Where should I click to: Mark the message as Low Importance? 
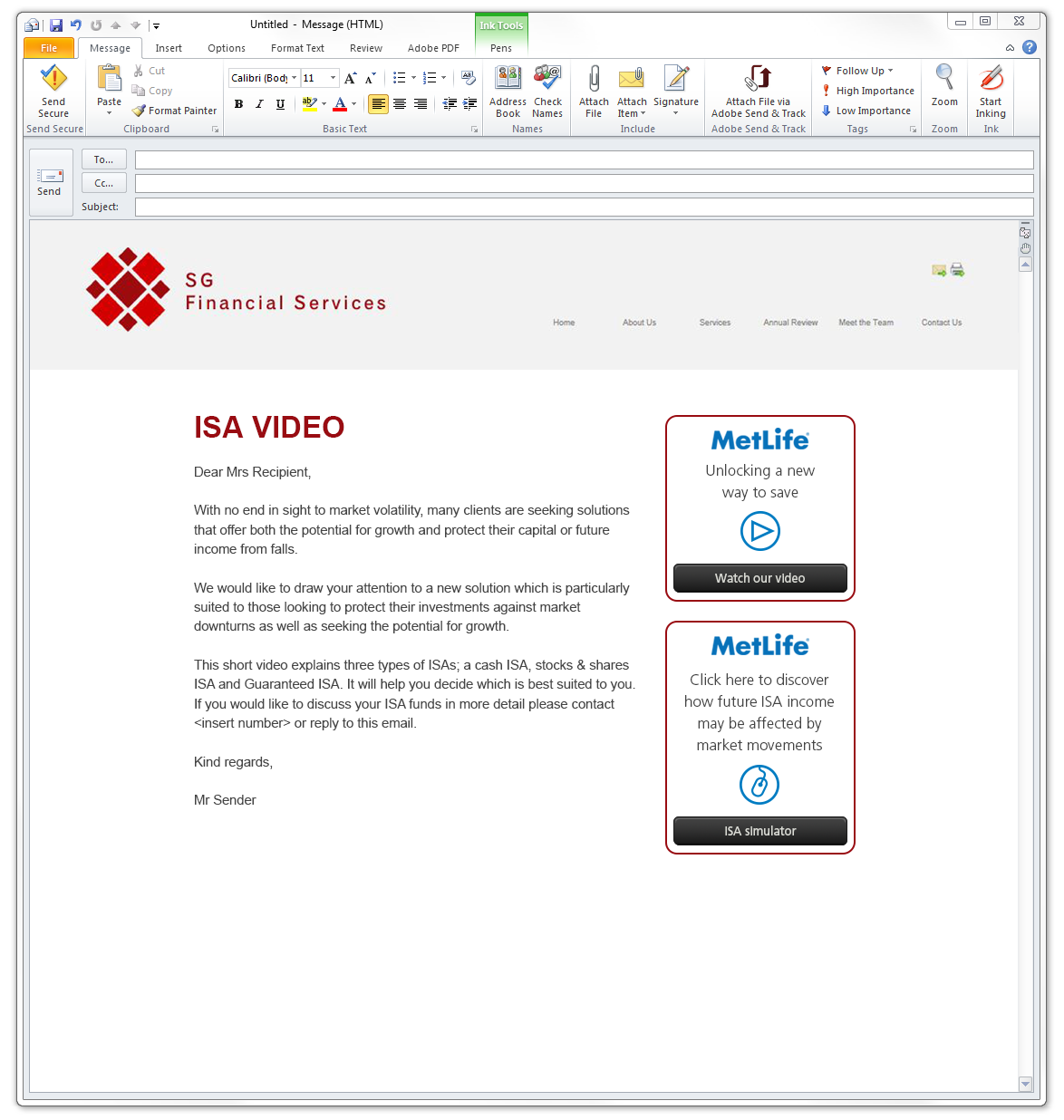click(866, 111)
